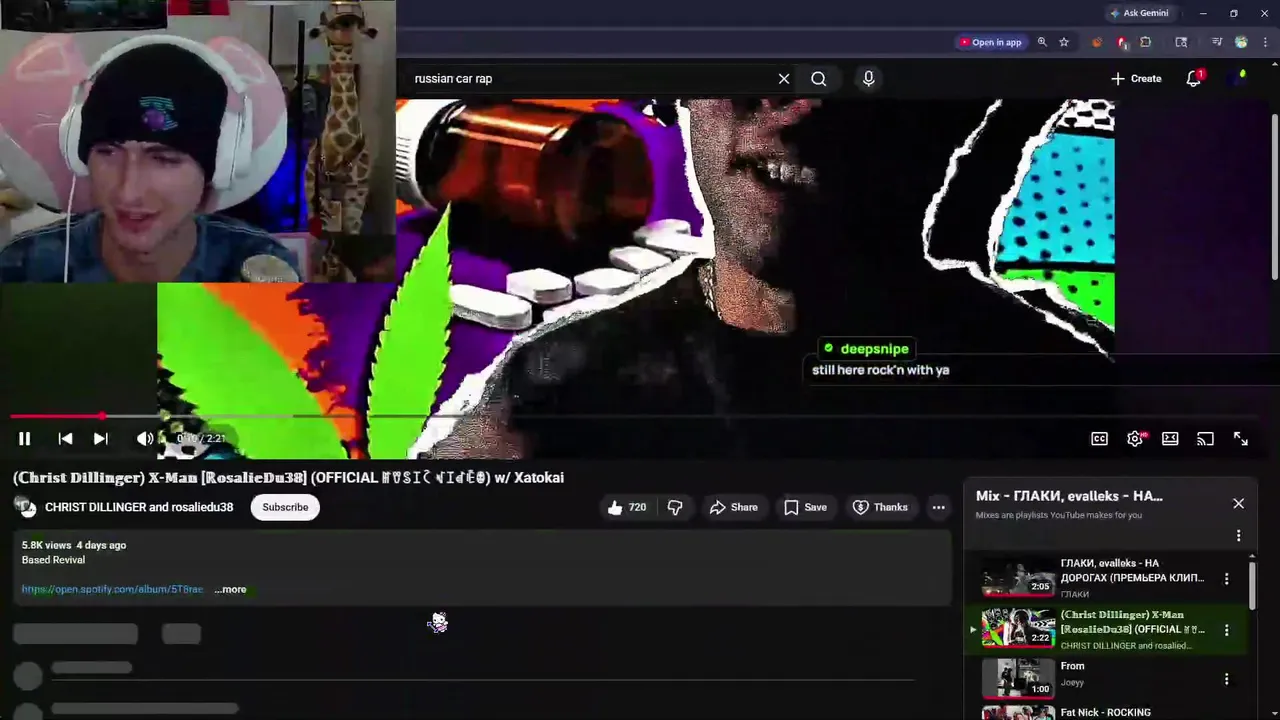Viewport: 1280px width, 720px height.
Task: Click the Based Revival description line
Action: [53, 560]
